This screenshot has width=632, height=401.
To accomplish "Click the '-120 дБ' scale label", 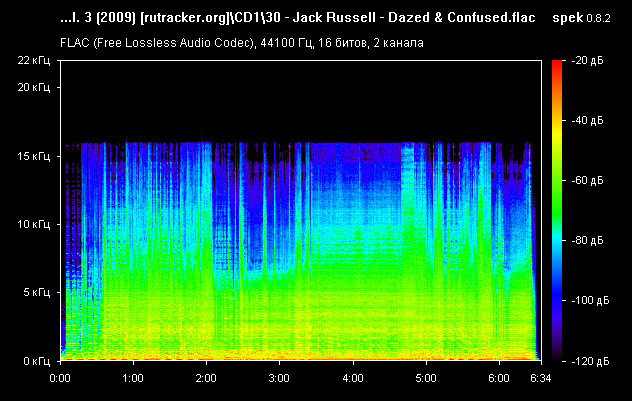I will pyautogui.click(x=590, y=361).
